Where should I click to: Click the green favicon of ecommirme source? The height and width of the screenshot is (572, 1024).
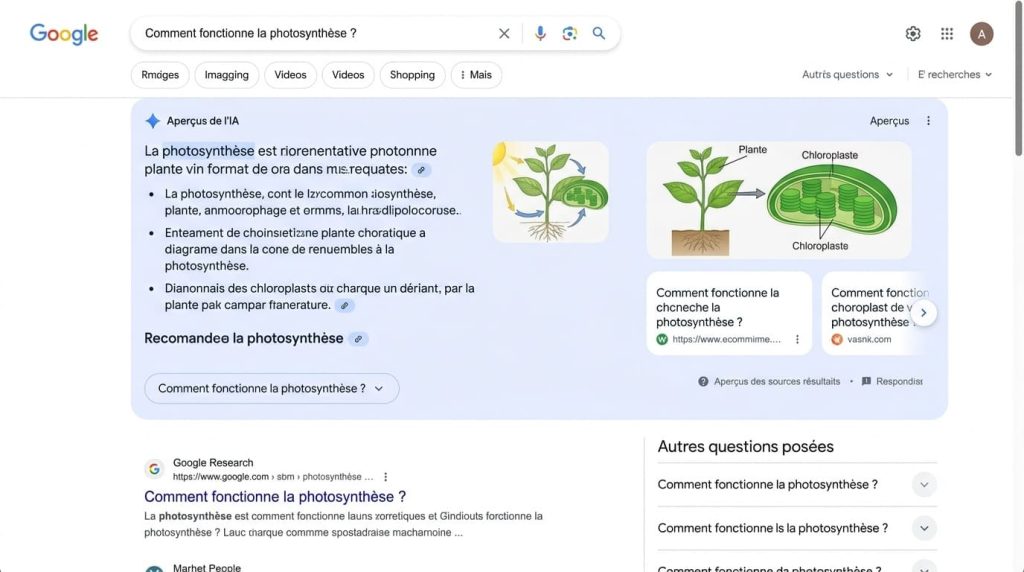pyautogui.click(x=662, y=340)
